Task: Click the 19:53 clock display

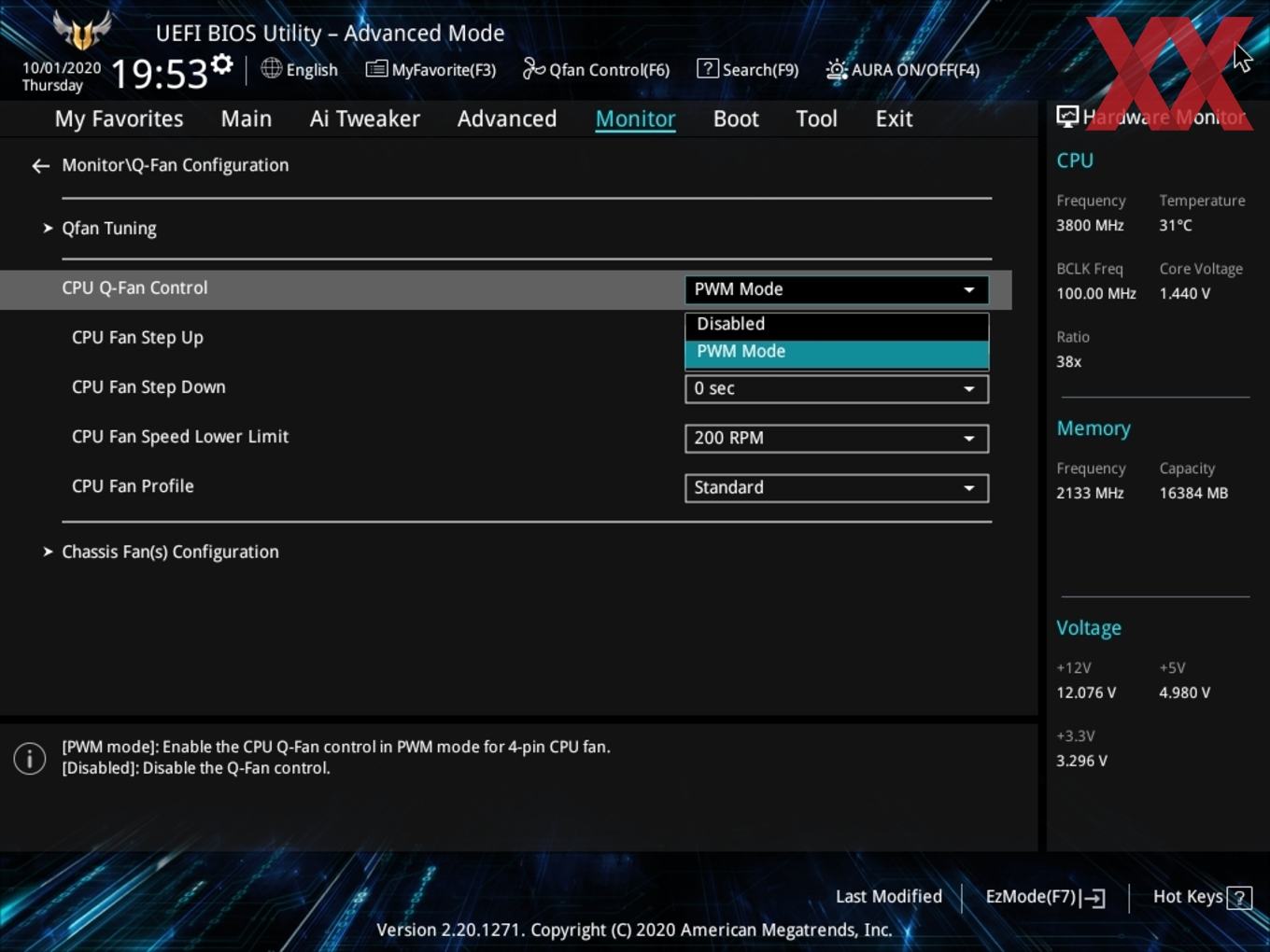Action: click(159, 74)
